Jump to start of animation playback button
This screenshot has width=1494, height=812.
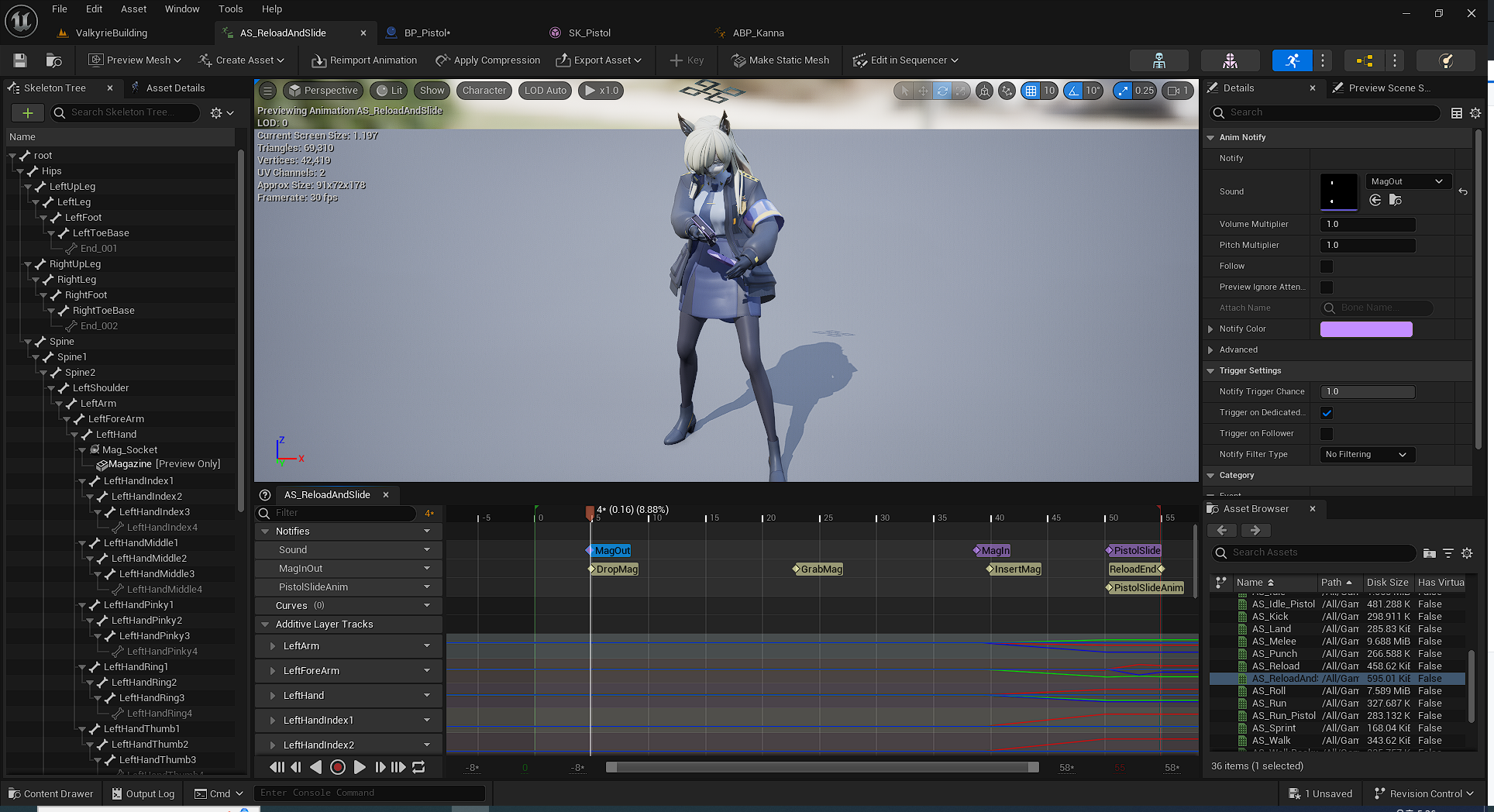[x=277, y=767]
